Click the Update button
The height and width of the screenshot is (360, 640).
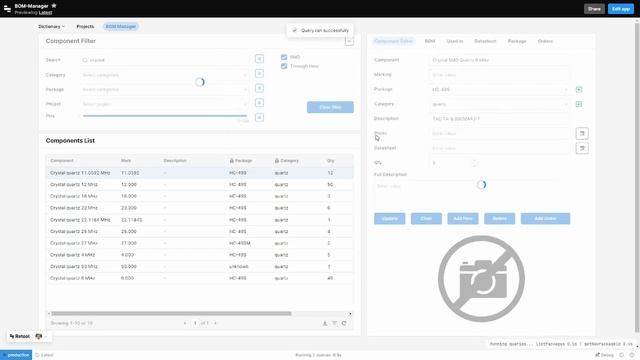click(x=389, y=219)
